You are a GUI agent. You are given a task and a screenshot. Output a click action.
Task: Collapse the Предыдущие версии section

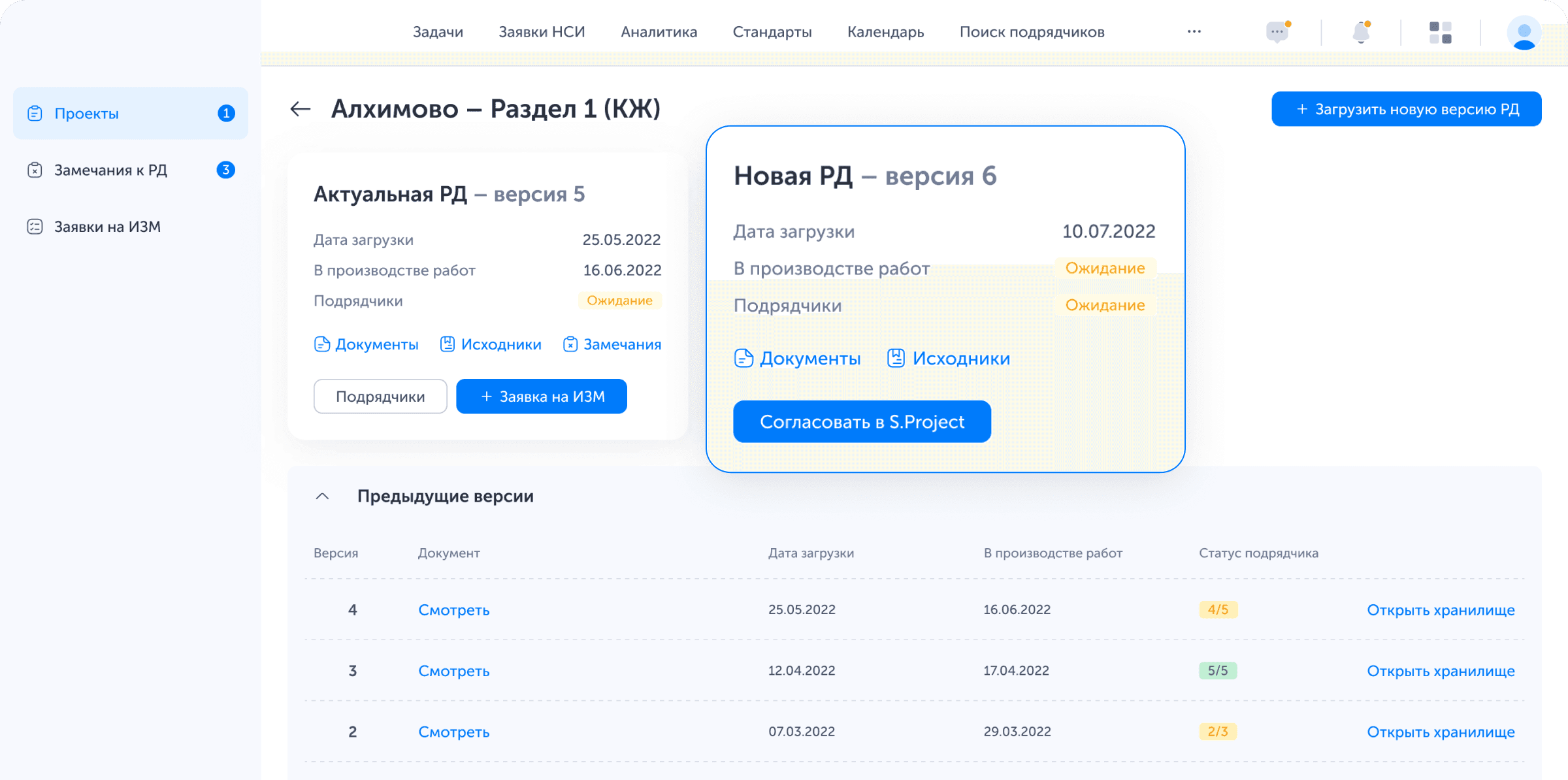(x=322, y=496)
